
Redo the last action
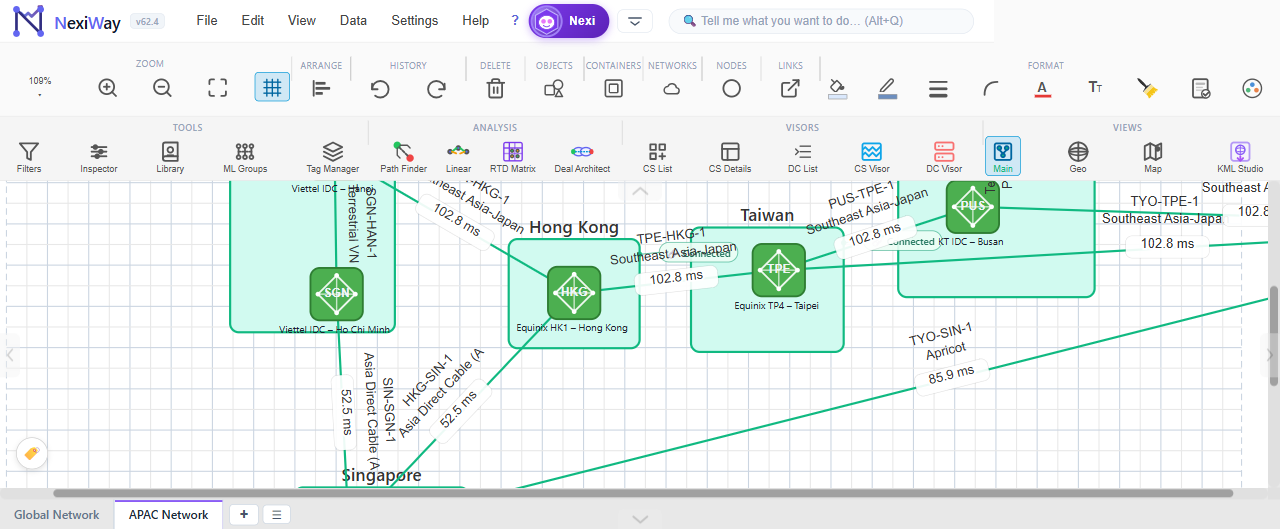coord(436,88)
